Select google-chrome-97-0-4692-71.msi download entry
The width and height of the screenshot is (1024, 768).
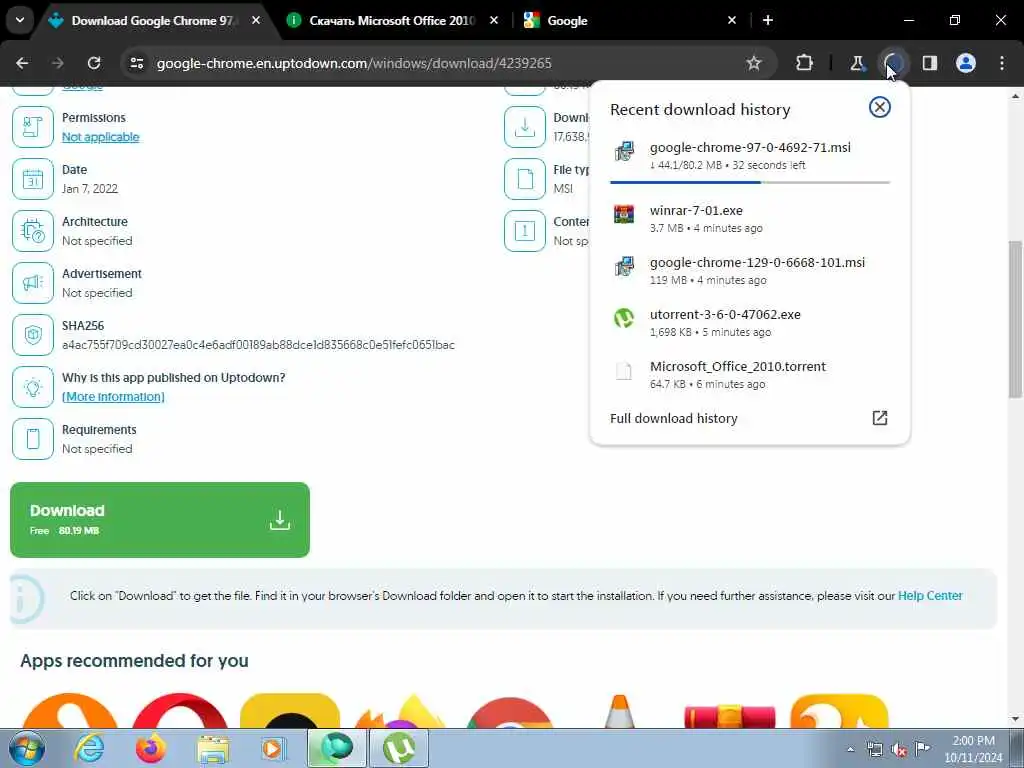[750, 155]
